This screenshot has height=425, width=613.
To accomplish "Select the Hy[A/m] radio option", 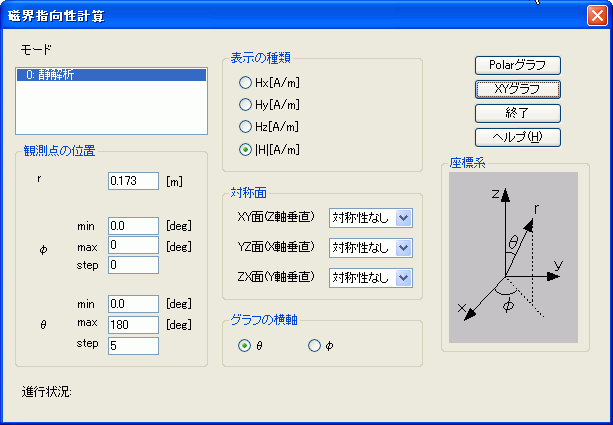I will [x=245, y=104].
